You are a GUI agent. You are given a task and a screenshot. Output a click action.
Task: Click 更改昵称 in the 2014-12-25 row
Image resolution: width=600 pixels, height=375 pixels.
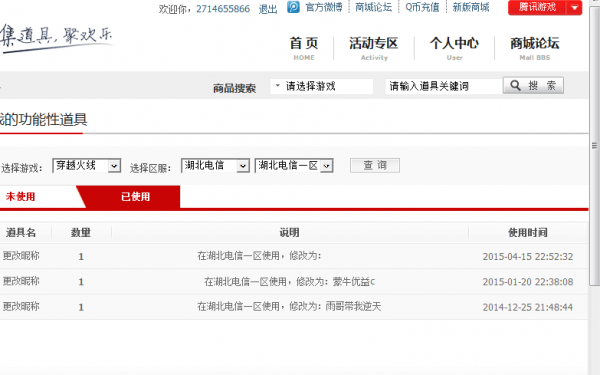click(x=21, y=307)
